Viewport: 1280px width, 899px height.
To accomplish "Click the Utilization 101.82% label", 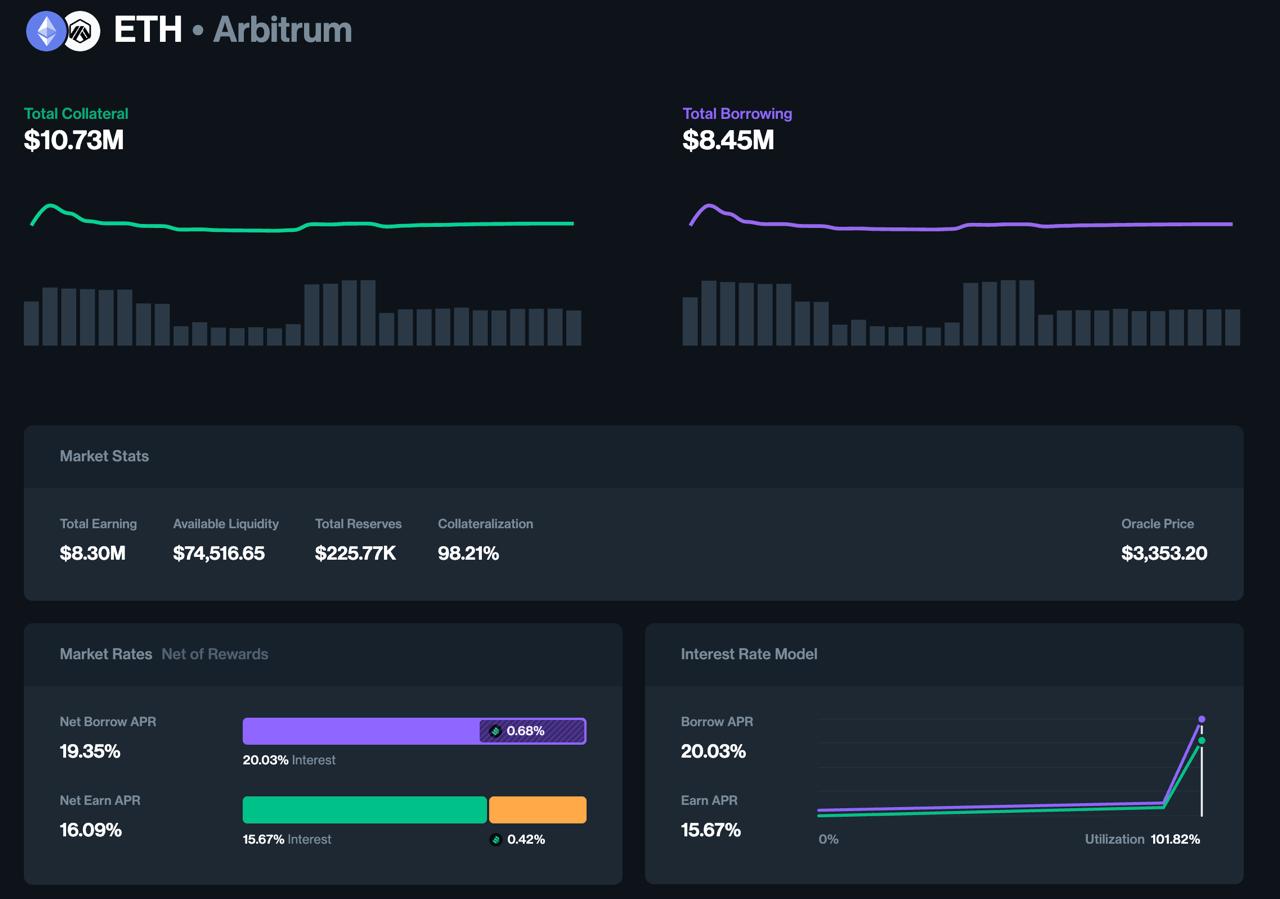I will click(x=1142, y=839).
